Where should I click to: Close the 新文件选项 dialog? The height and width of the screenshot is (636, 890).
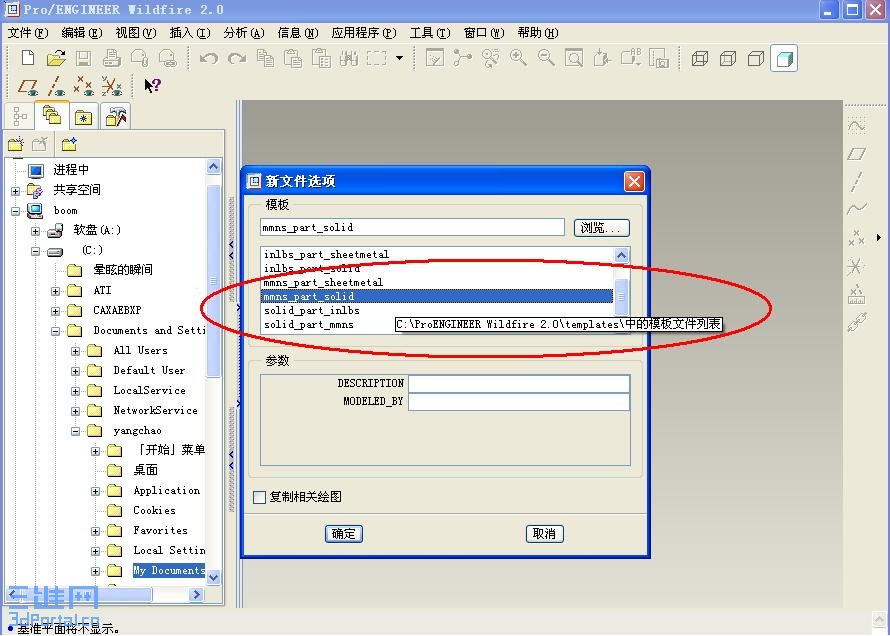(x=634, y=182)
